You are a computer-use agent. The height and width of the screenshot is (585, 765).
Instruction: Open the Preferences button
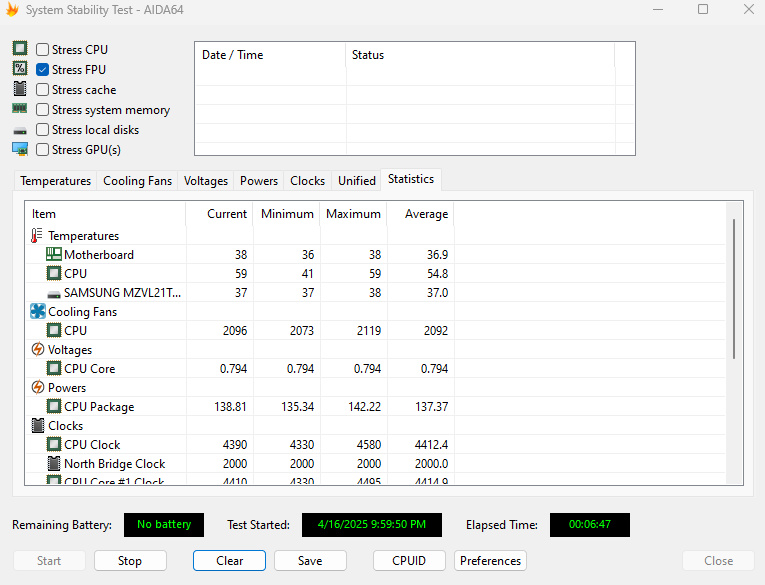(x=490, y=561)
